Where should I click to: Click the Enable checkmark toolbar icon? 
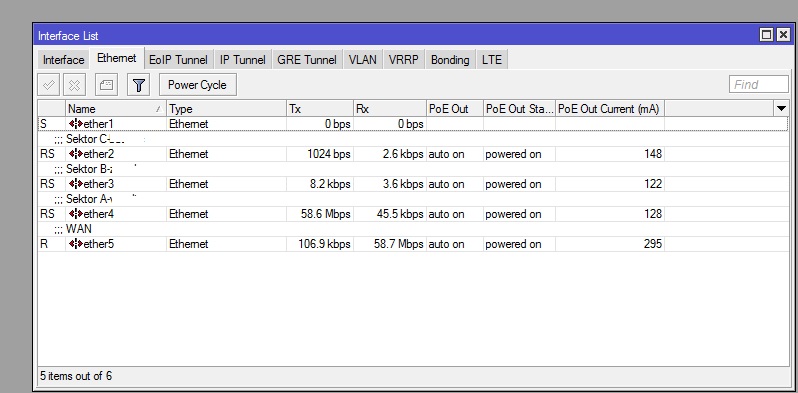click(x=49, y=85)
